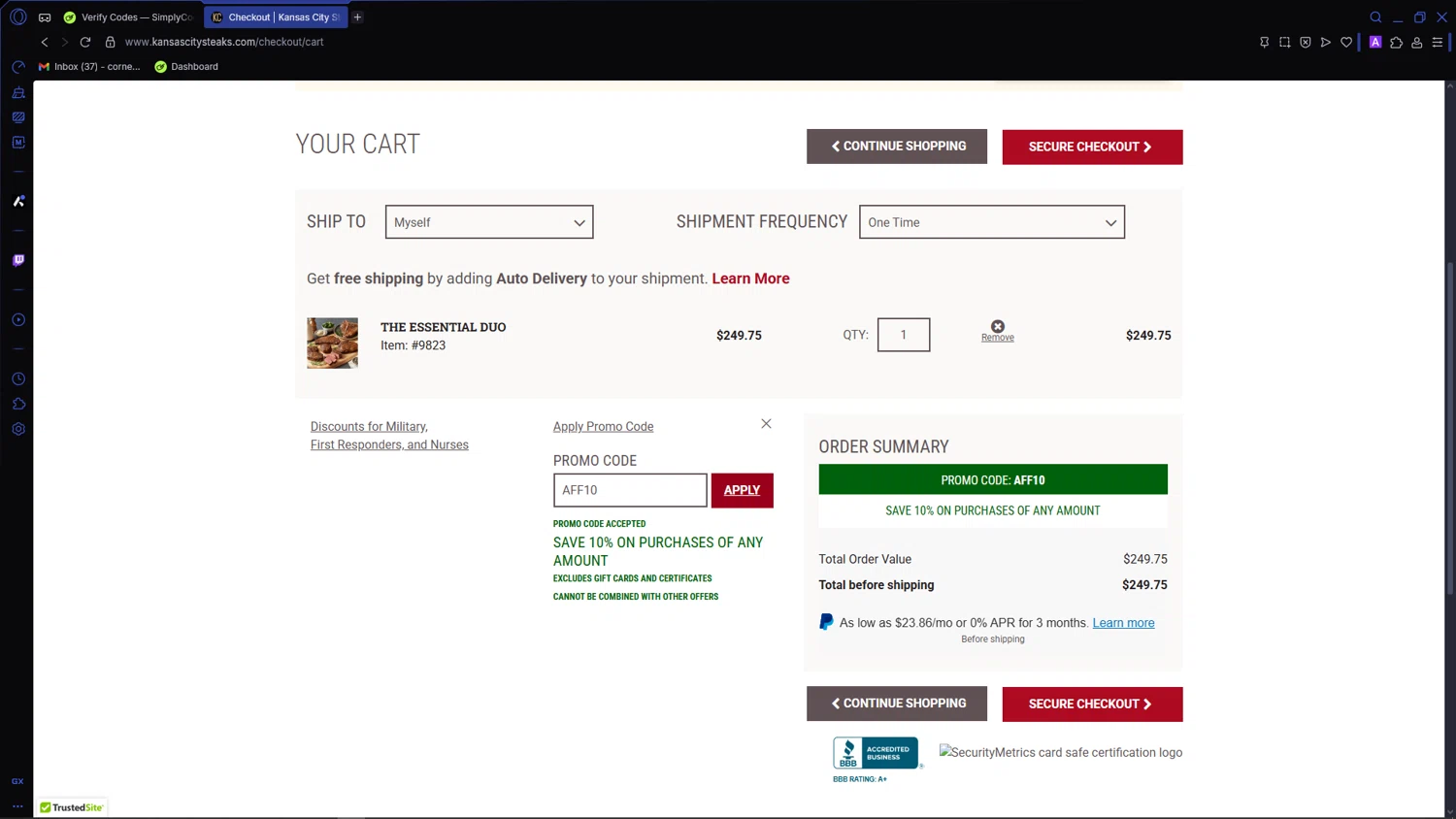Open Easy Setup sliders icon

pyautogui.click(x=1438, y=42)
